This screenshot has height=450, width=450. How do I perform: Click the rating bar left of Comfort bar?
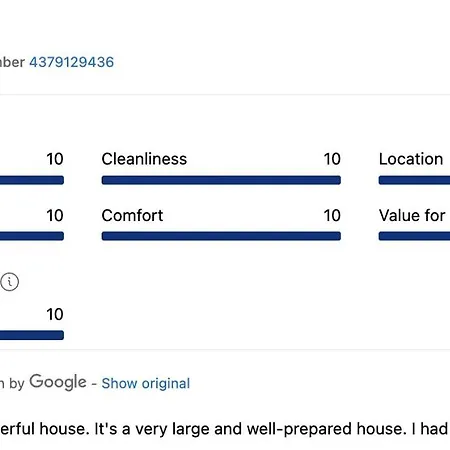coord(32,236)
